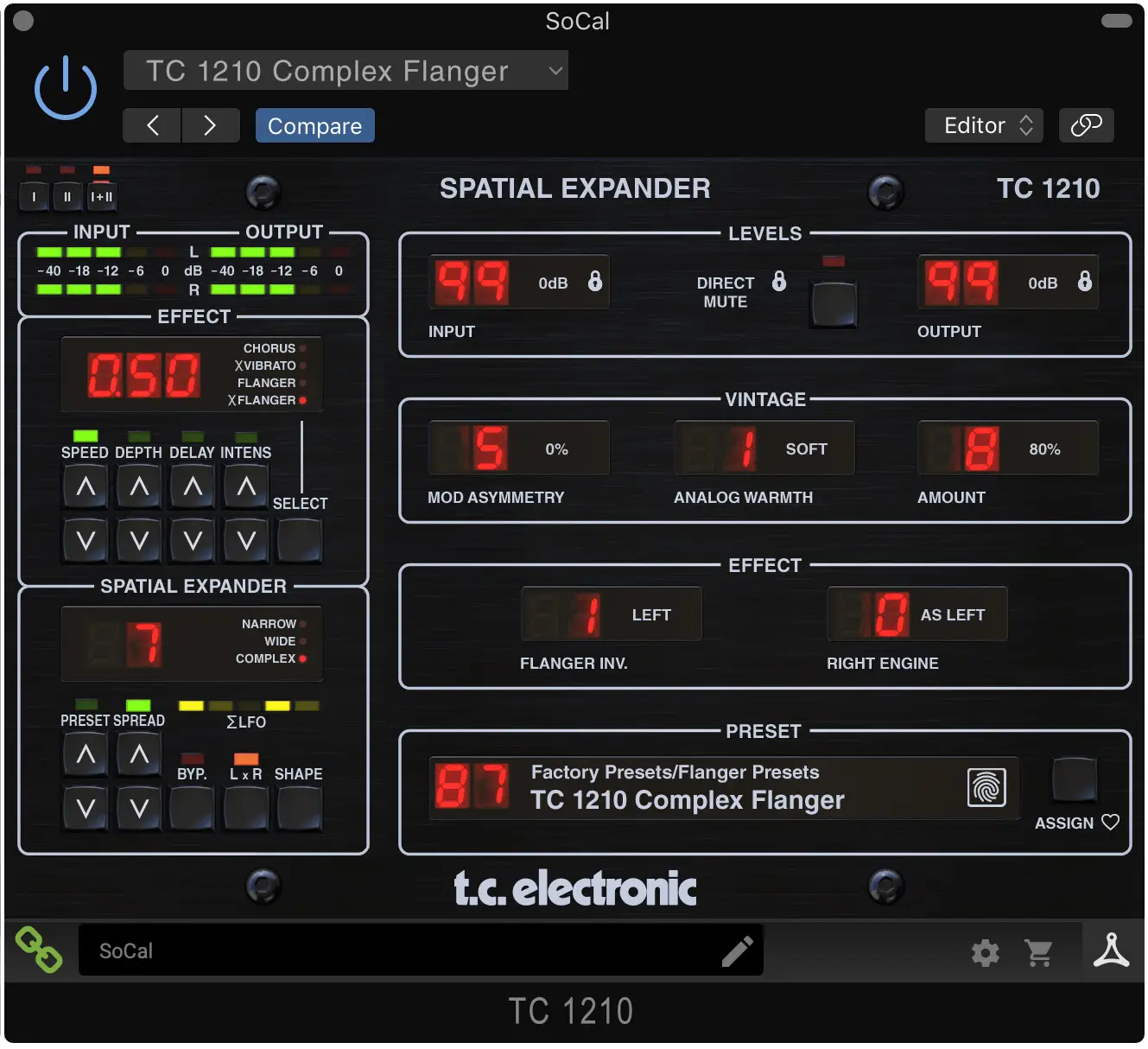The width and height of the screenshot is (1148, 1049).
Task: Click the LFO SHAPE button
Action: (300, 809)
